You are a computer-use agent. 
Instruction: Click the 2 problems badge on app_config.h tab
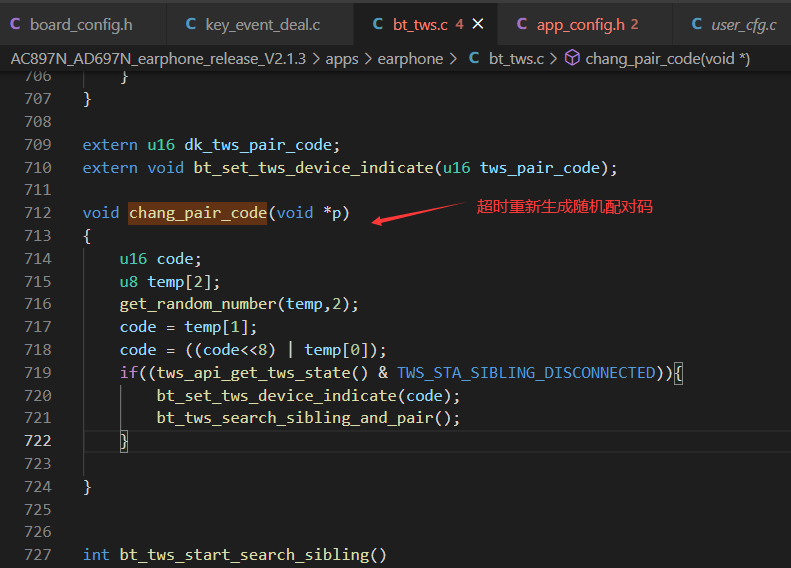[x=634, y=24]
